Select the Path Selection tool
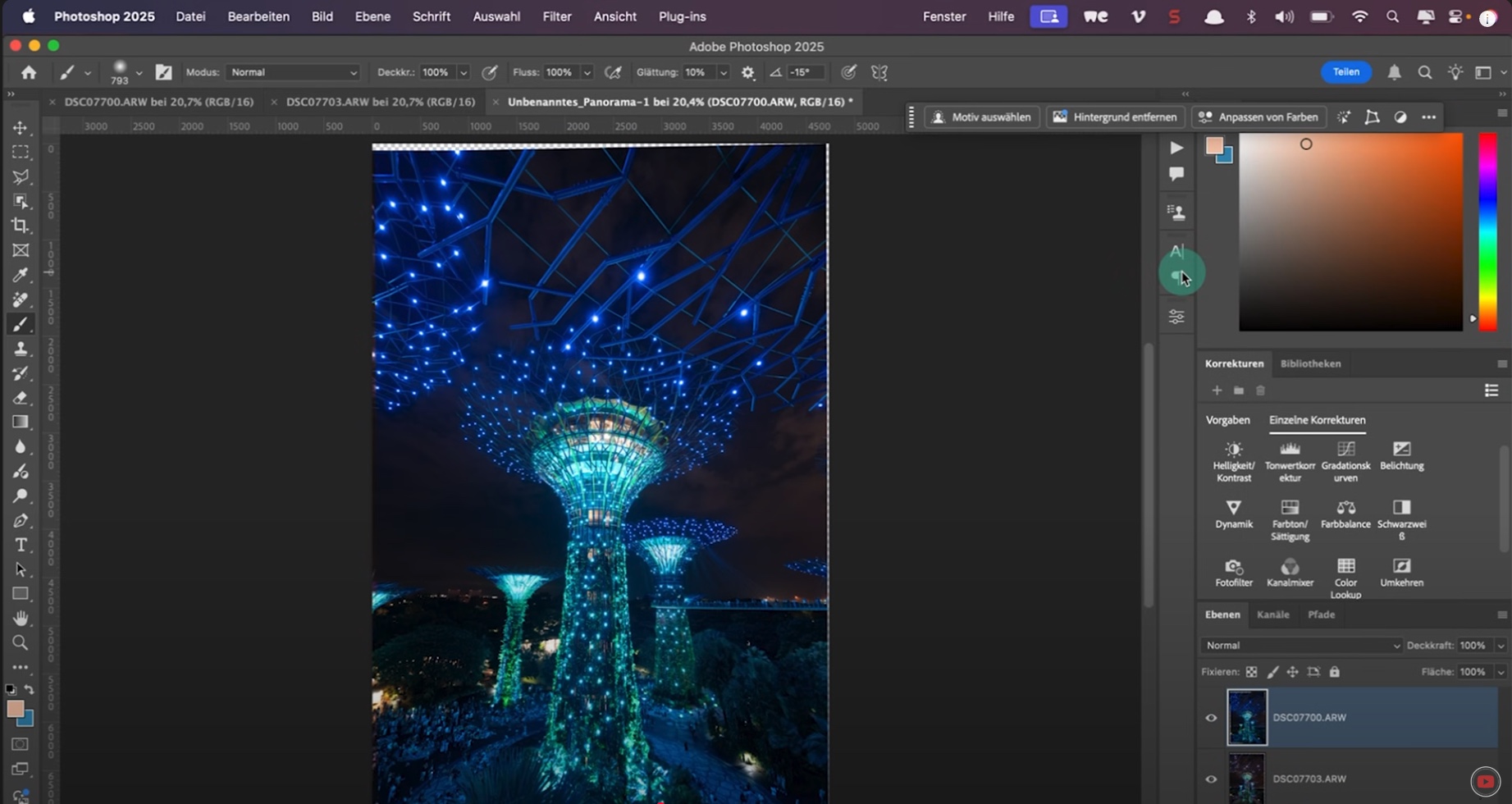This screenshot has width=1512, height=804. tap(21, 569)
